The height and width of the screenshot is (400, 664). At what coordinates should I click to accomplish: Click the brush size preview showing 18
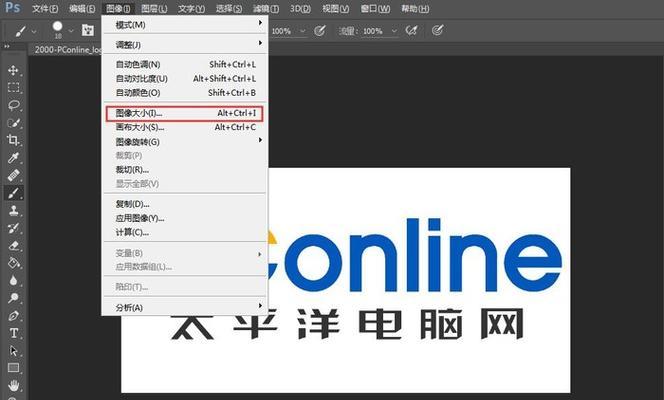click(58, 30)
